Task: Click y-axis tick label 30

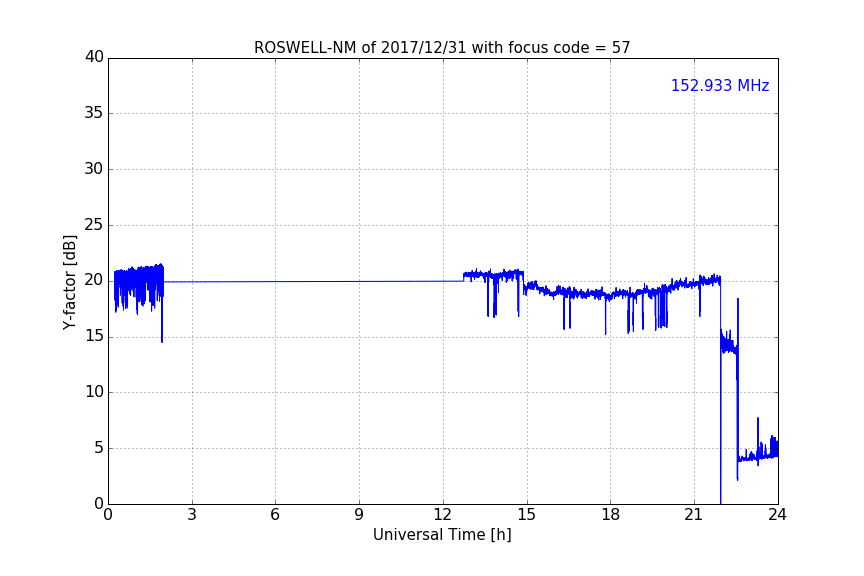Action: pos(94,169)
